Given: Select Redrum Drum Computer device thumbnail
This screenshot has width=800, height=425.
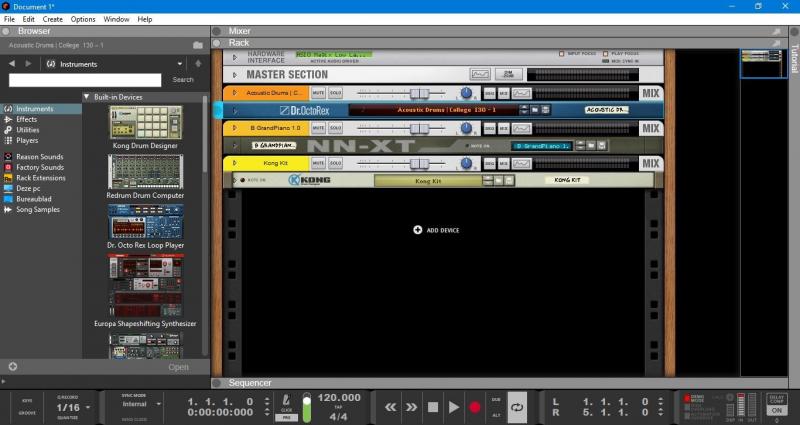Looking at the screenshot, I should [x=145, y=172].
